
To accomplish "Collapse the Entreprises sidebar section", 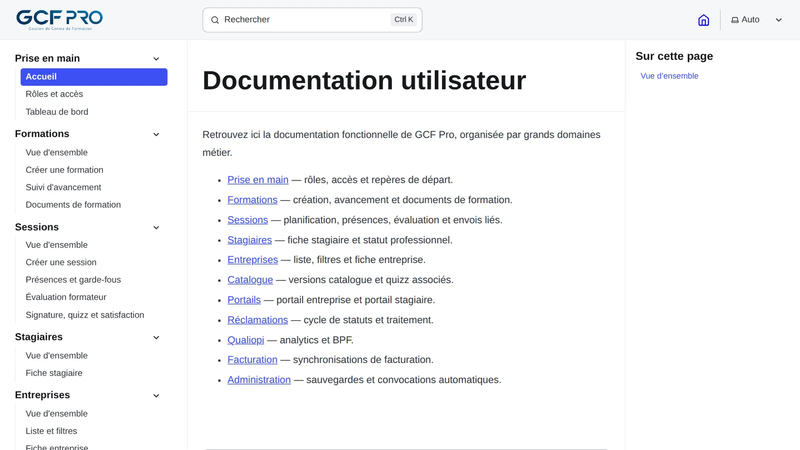I will click(156, 395).
